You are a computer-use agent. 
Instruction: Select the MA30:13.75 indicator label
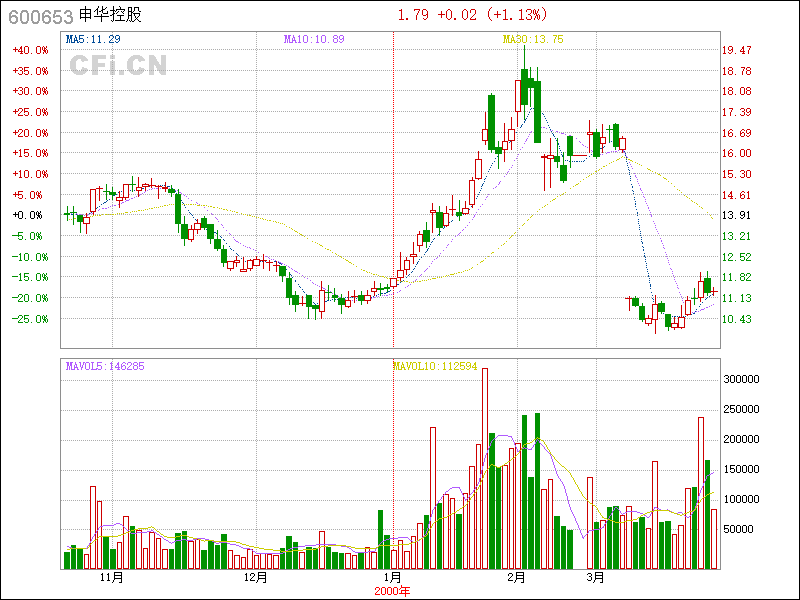click(533, 39)
